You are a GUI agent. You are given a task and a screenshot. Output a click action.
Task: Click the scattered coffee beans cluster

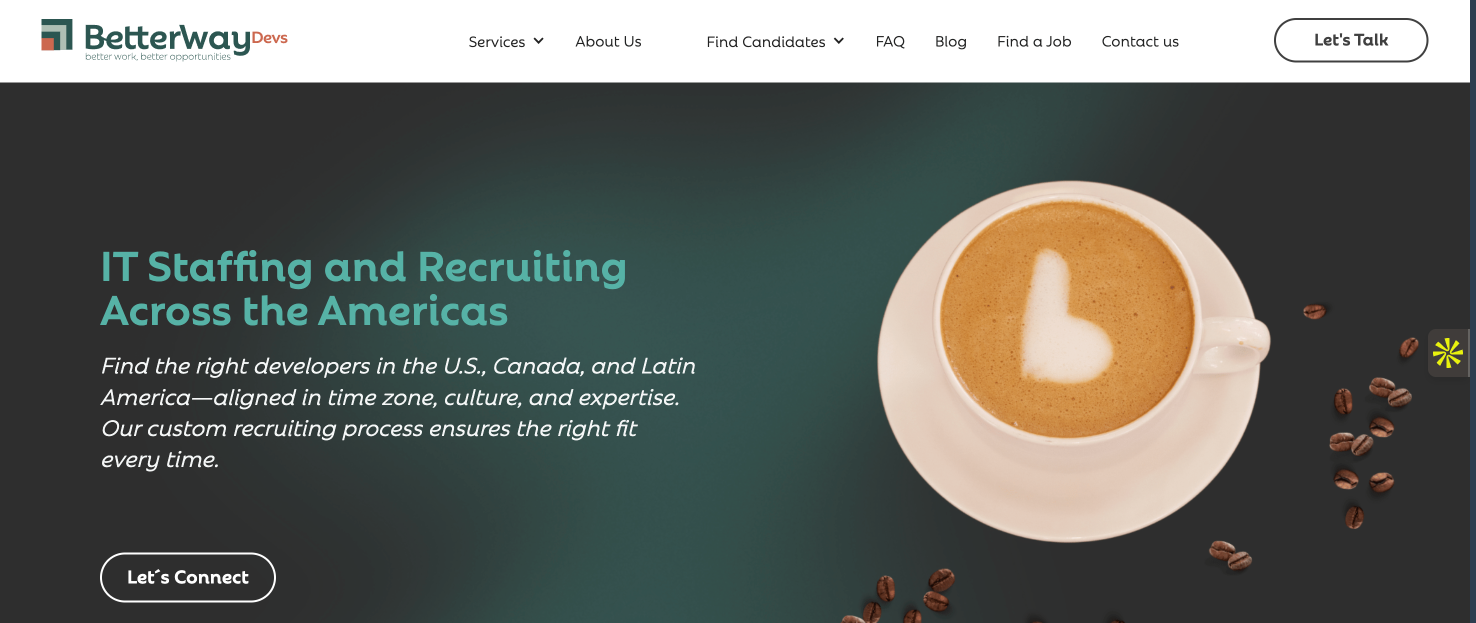tap(1366, 430)
